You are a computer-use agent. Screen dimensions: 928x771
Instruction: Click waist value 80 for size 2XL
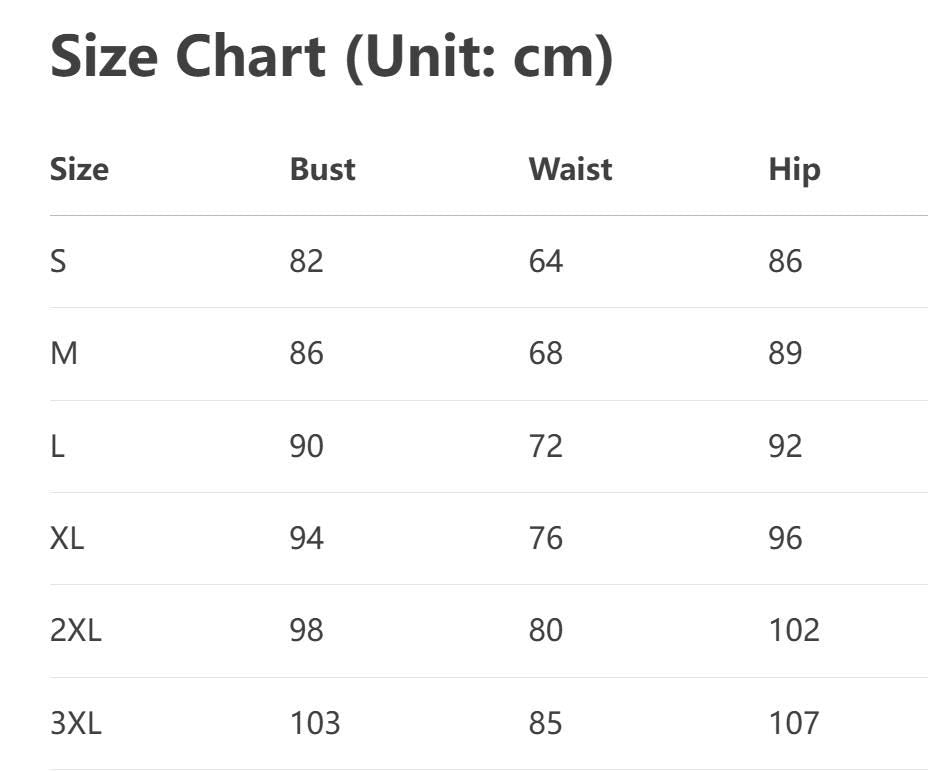pyautogui.click(x=546, y=630)
